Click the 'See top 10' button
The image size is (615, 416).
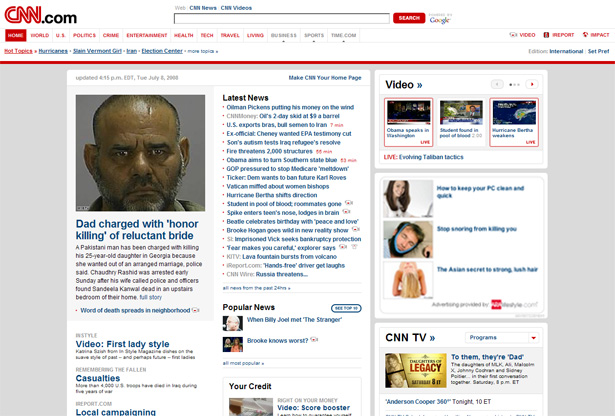tap(346, 308)
